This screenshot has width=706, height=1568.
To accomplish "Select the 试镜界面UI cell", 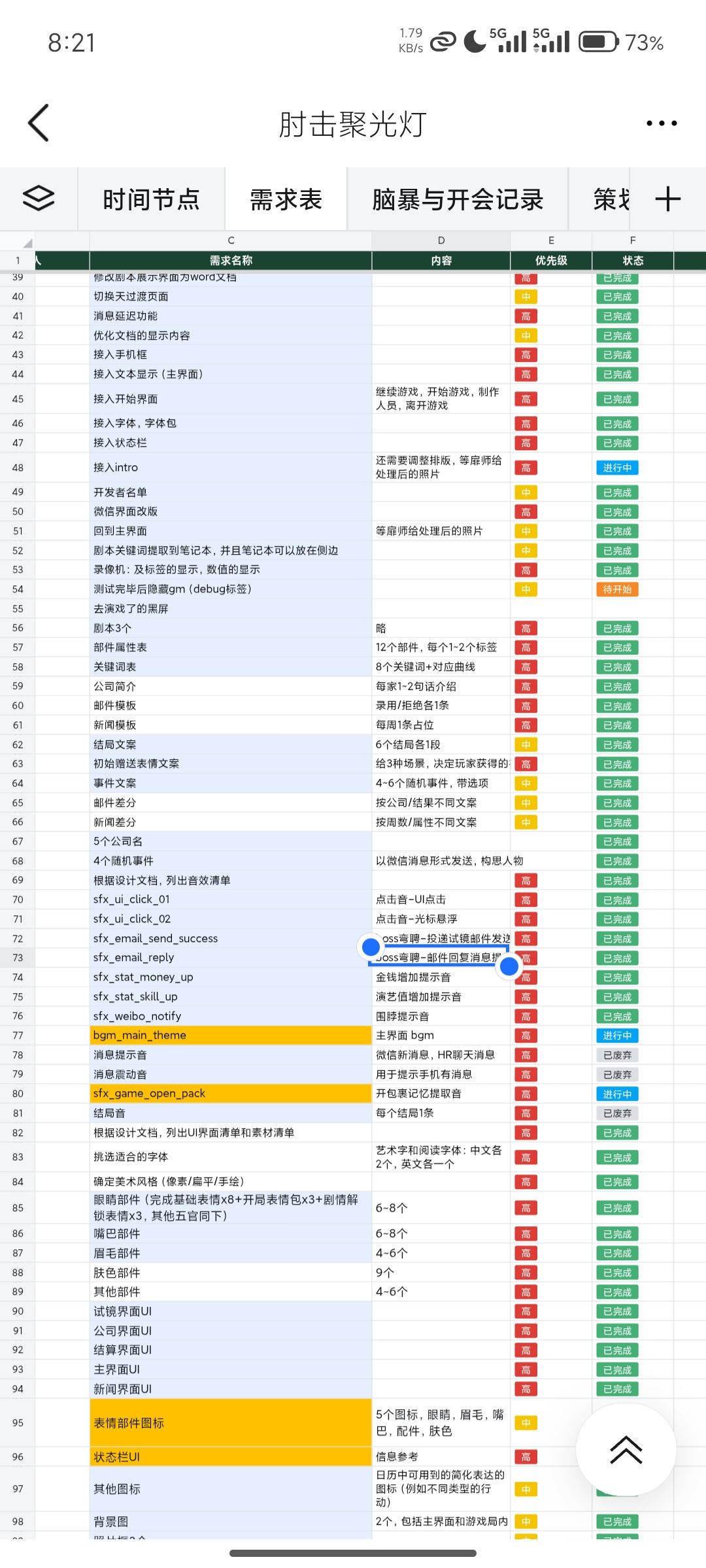I will point(231,1311).
